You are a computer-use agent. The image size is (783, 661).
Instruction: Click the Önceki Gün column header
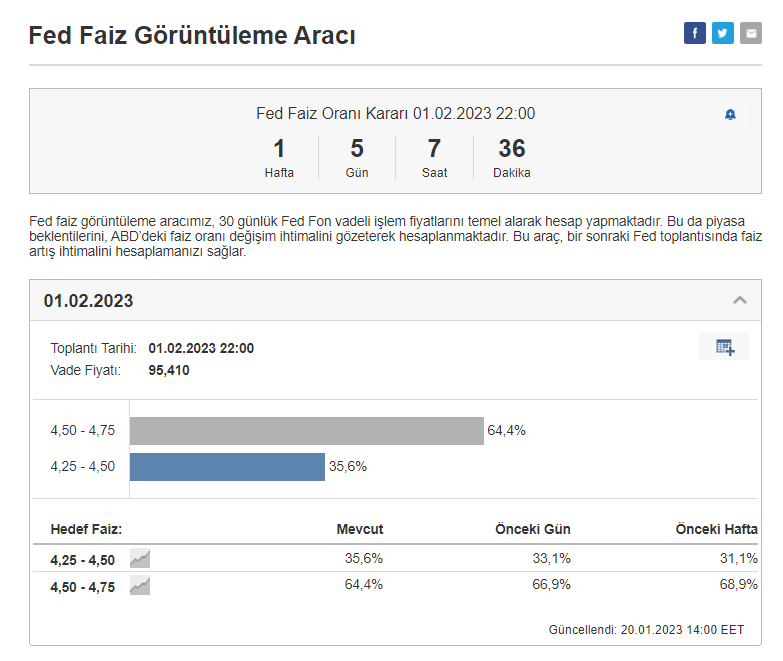click(x=533, y=529)
